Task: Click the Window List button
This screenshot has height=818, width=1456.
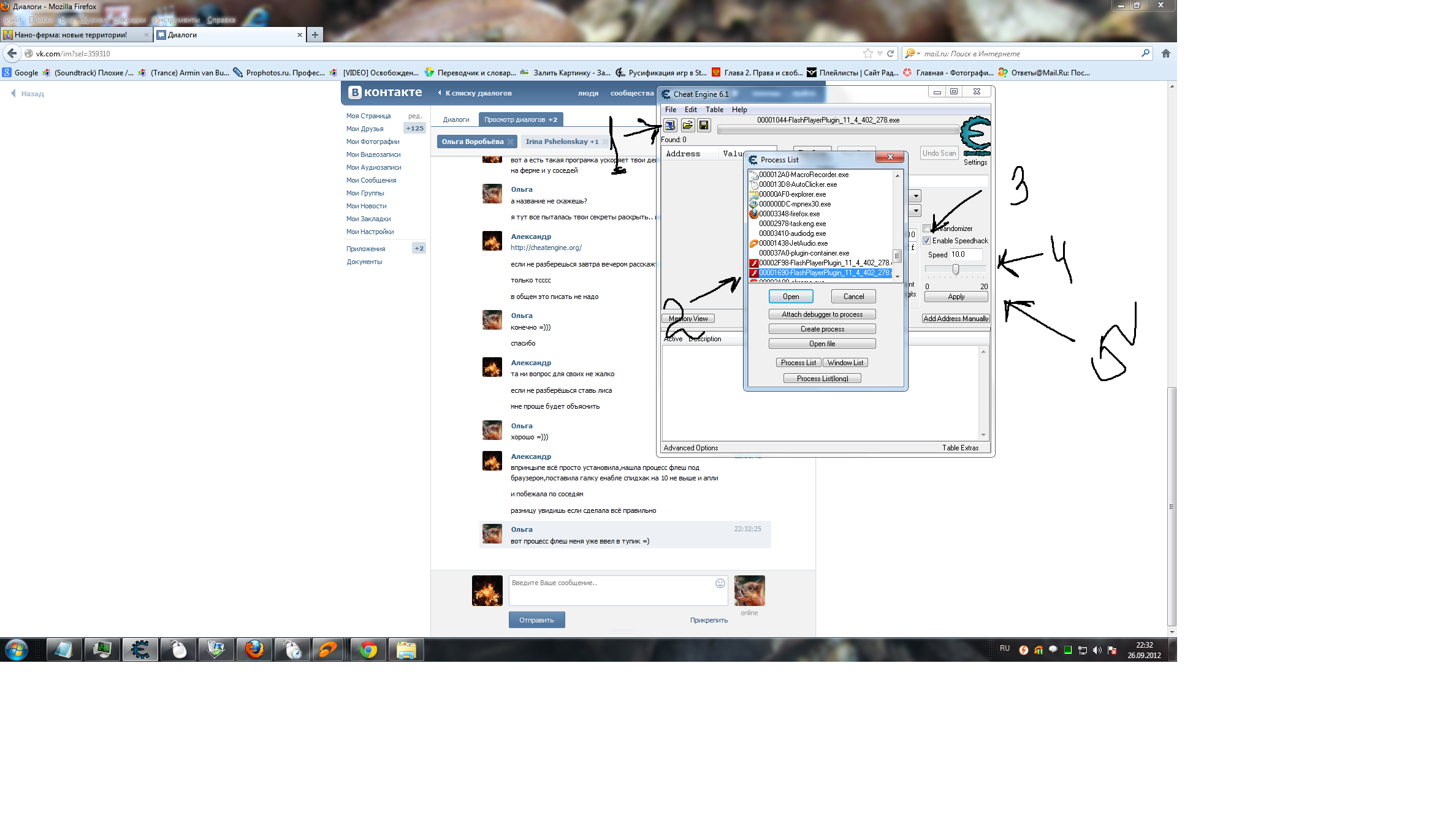Action: (x=845, y=363)
